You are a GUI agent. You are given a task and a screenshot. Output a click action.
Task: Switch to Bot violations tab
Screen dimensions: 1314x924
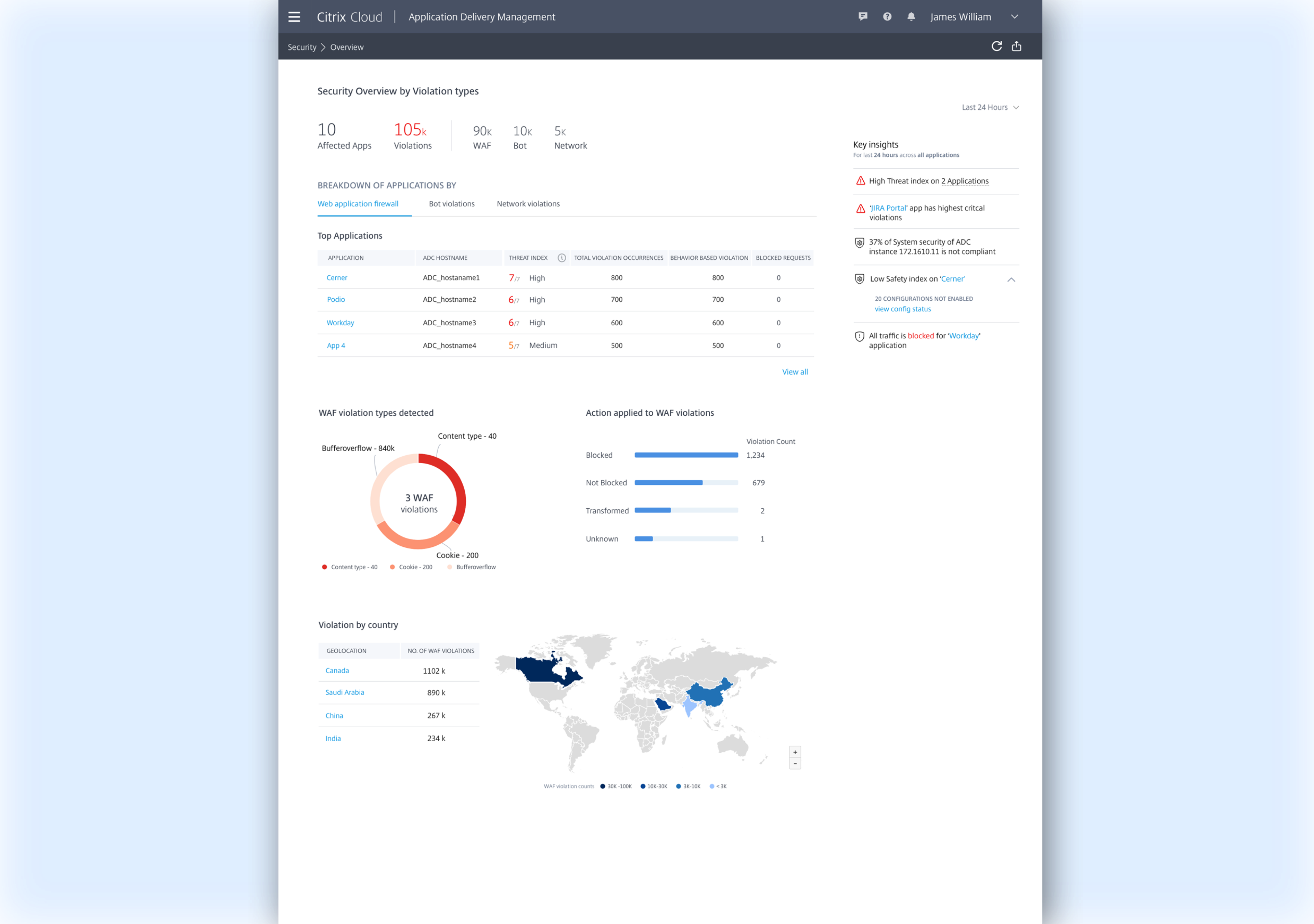(452, 204)
